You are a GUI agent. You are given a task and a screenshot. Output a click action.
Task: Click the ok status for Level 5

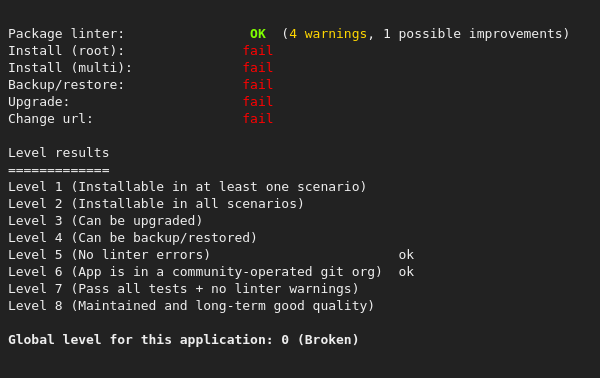[406, 255]
